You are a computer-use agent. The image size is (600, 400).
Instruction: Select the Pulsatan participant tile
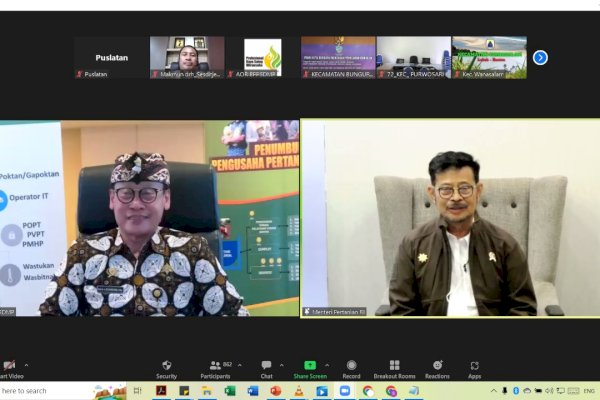point(111,57)
